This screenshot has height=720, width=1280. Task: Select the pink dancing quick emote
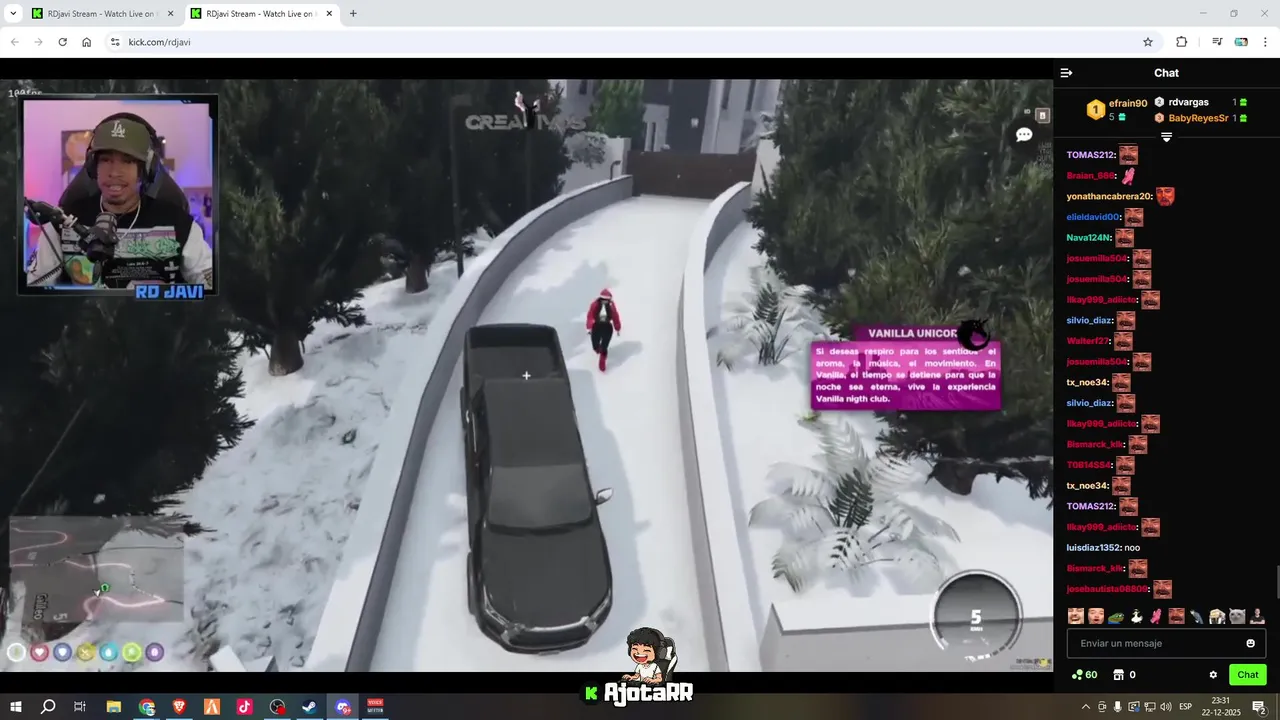click(x=1156, y=616)
